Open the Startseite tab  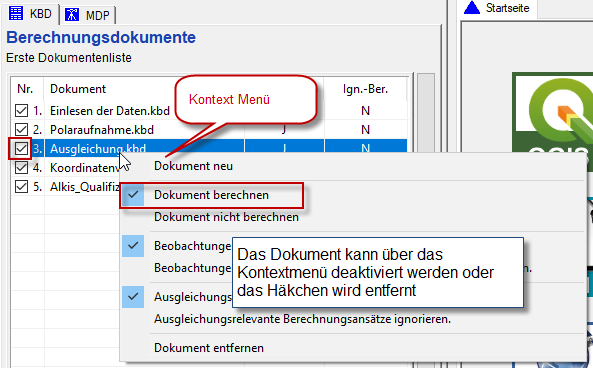(x=497, y=8)
